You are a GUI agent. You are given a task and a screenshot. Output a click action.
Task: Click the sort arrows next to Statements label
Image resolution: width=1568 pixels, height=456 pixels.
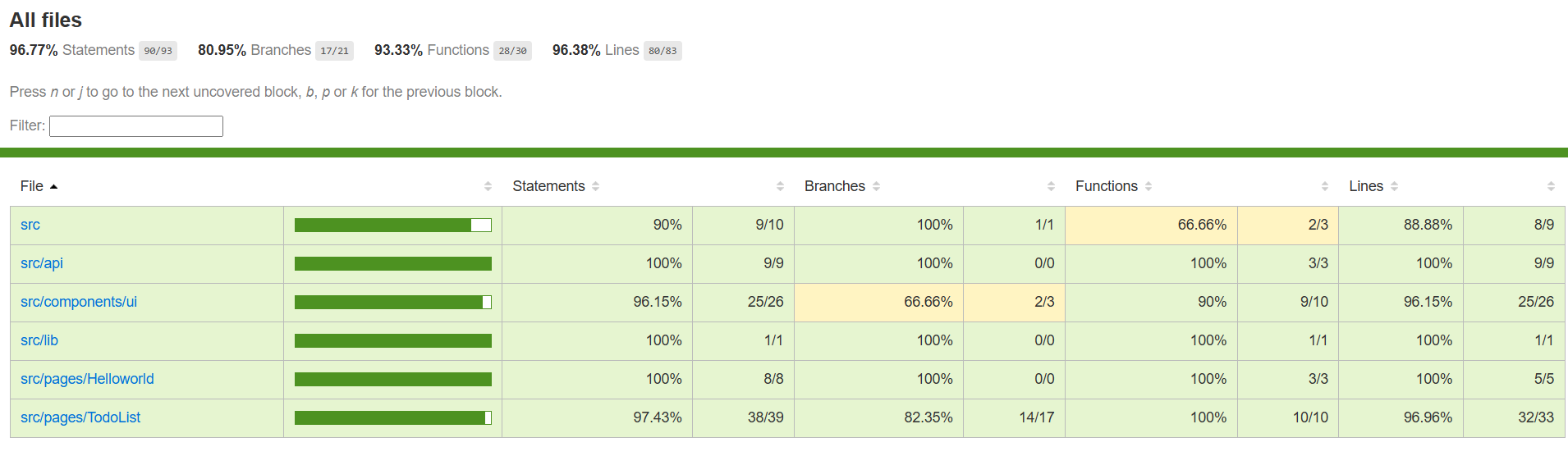pyautogui.click(x=596, y=187)
